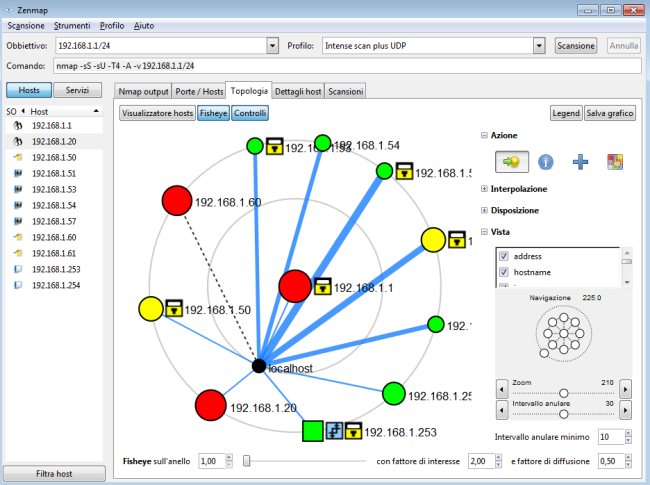Click the Zoom slider handle
Viewport: 650px width, 485px height.
click(x=563, y=393)
